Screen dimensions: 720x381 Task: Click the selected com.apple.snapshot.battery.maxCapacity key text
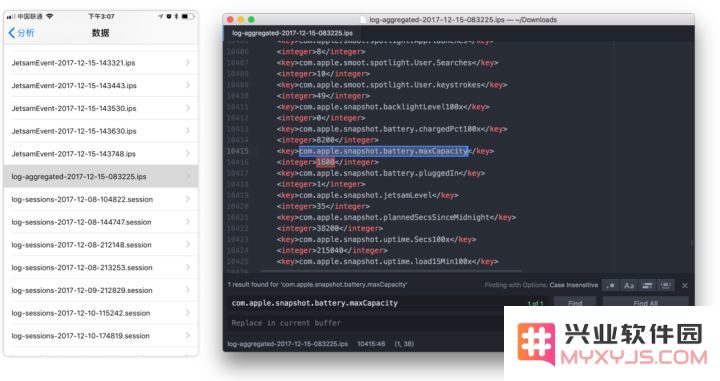coord(383,151)
